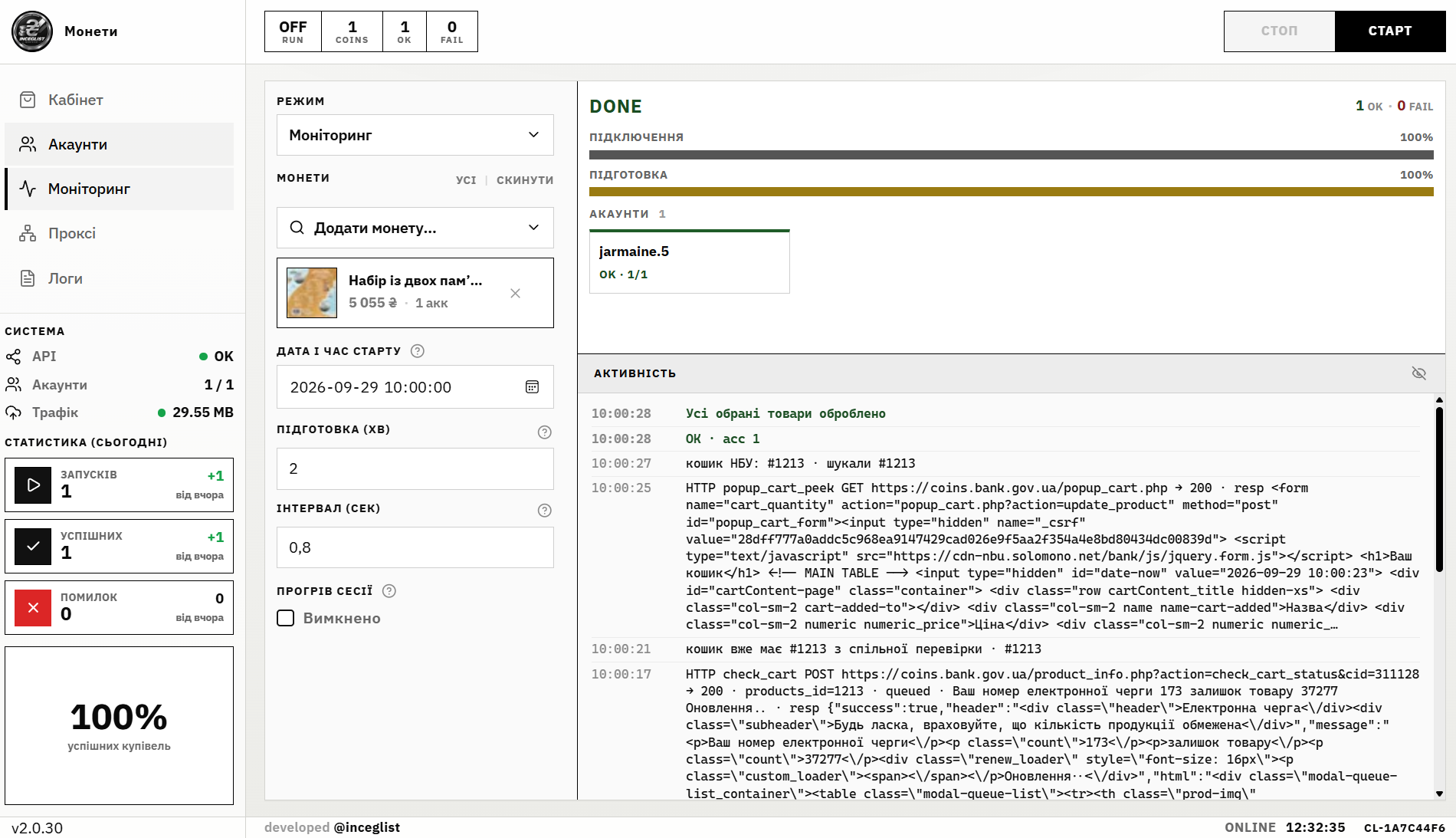Toggle activity log visibility eye icon

[x=1419, y=373]
